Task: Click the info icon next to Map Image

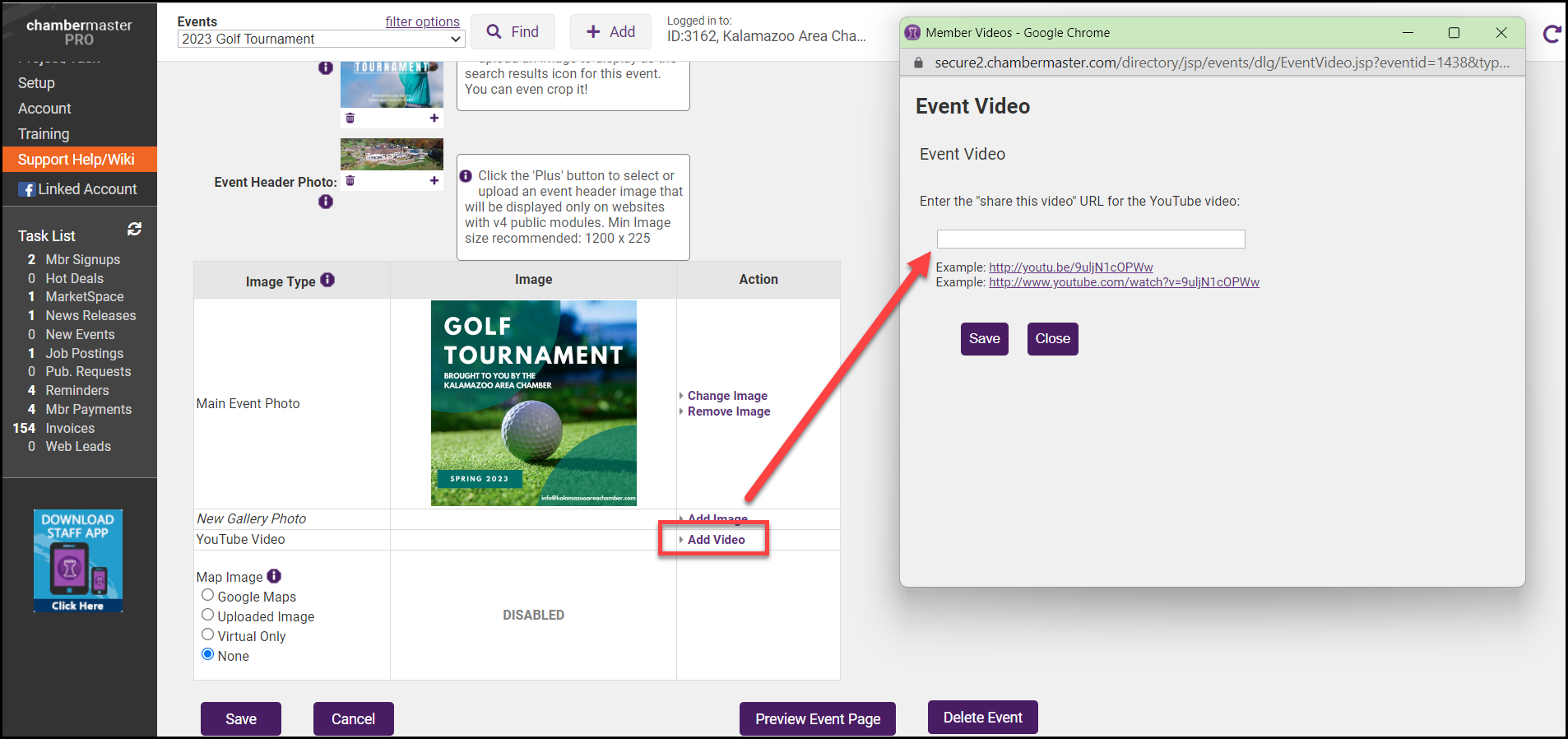Action: click(x=274, y=576)
